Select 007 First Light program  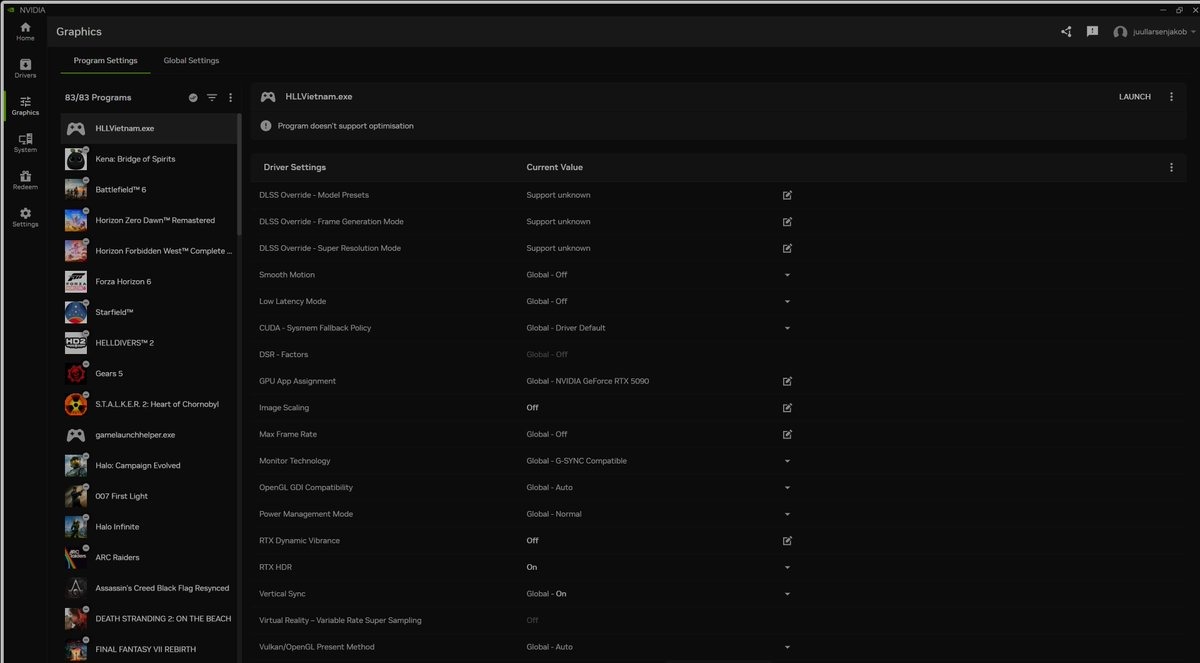click(x=148, y=496)
